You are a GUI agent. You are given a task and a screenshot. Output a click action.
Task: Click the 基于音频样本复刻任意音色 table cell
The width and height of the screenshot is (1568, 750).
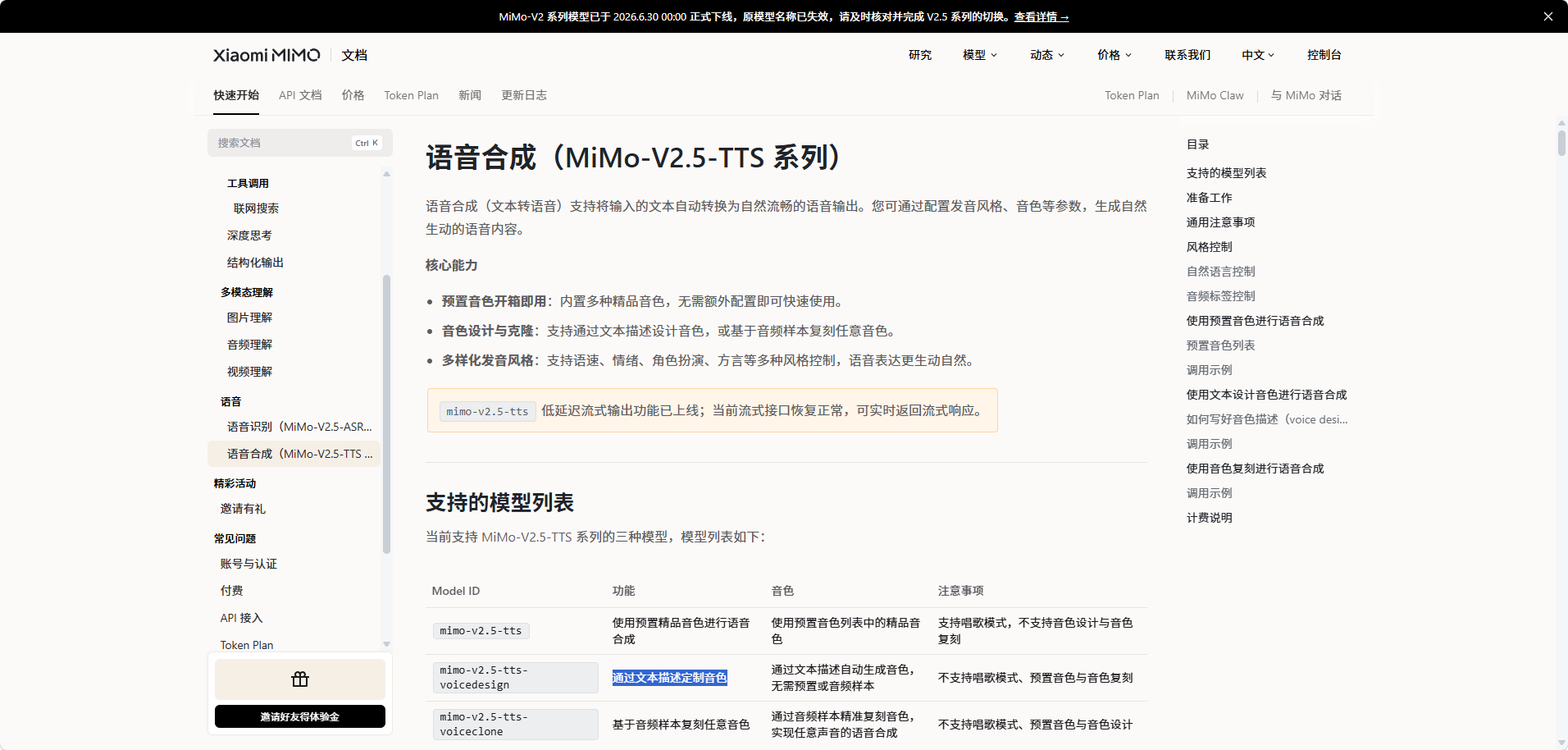pyautogui.click(x=681, y=725)
